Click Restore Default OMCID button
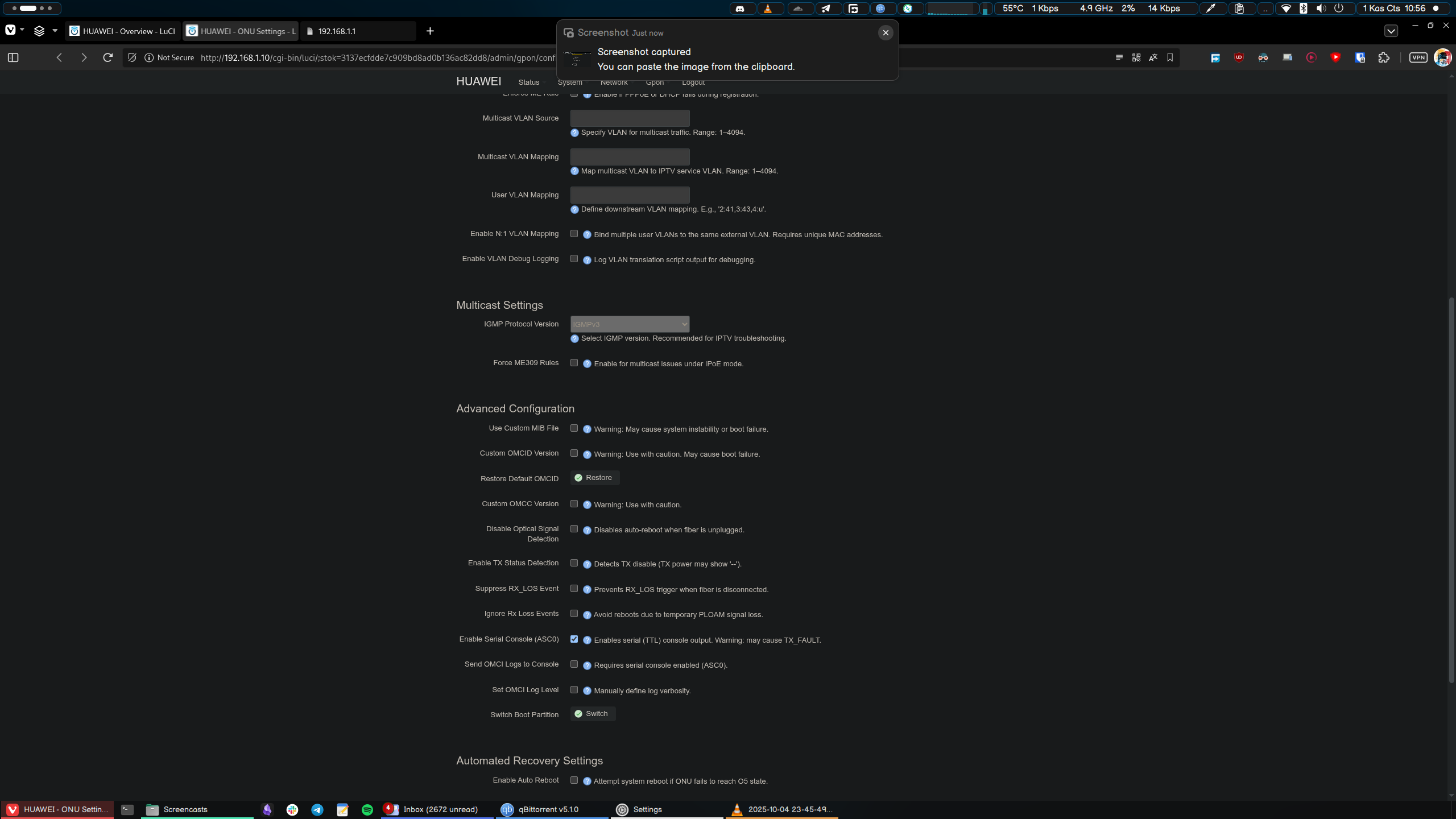 click(x=594, y=478)
